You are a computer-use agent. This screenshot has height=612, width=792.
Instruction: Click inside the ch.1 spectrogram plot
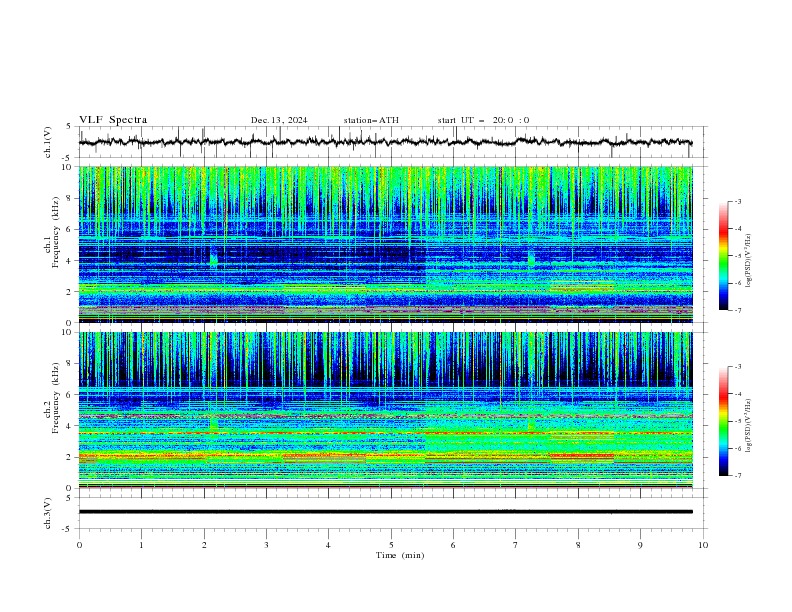(385, 244)
